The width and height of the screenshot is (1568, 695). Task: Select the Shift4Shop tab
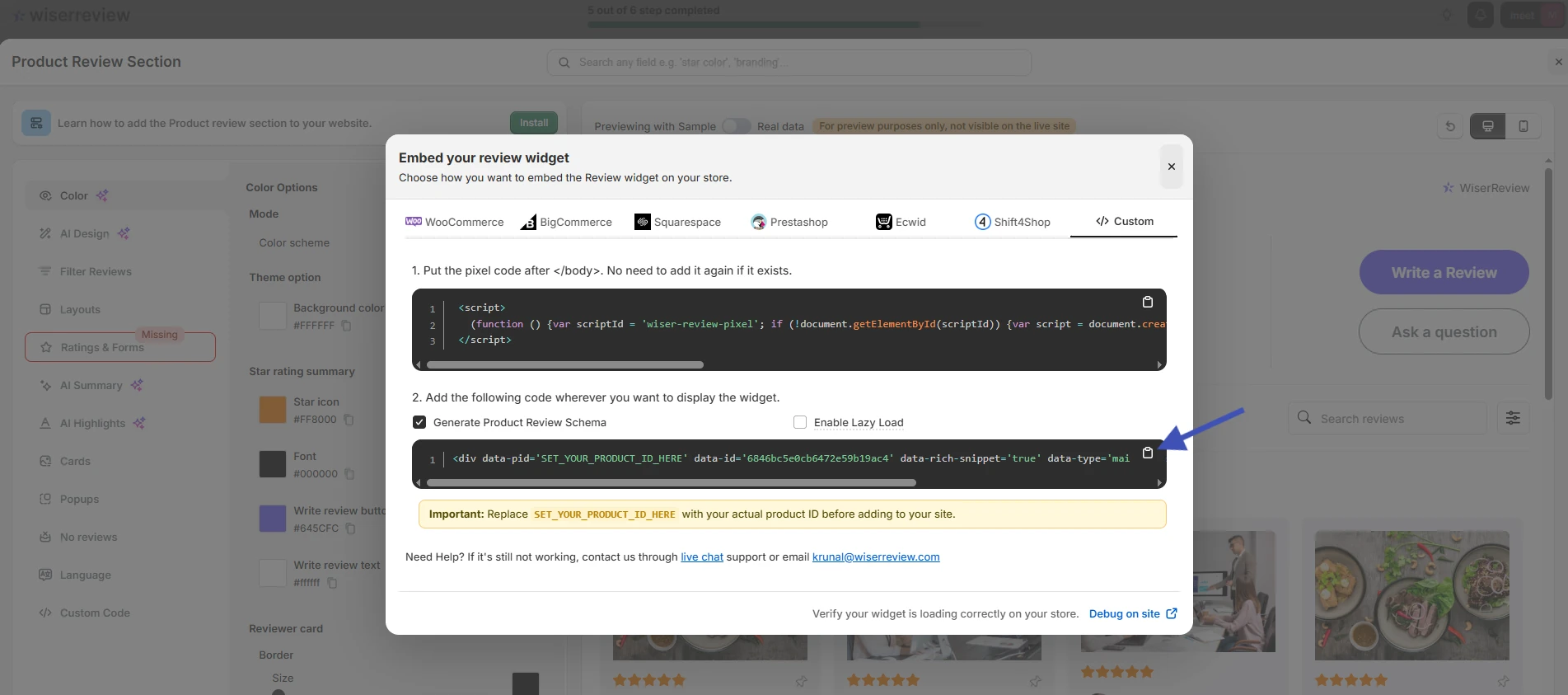1013,222
